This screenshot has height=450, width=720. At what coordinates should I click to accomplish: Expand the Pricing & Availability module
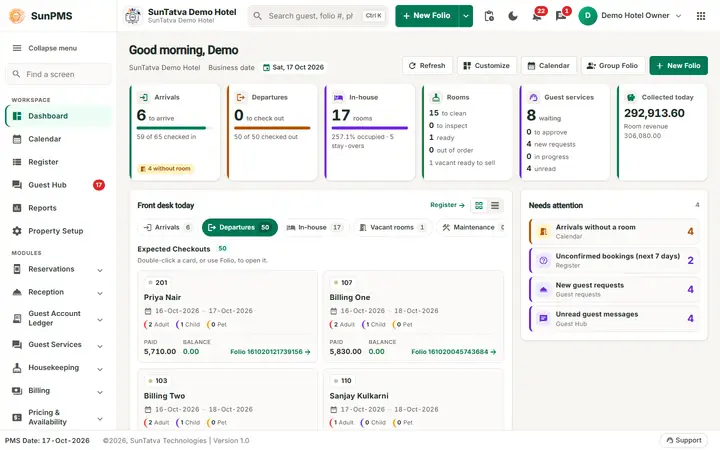coord(58,417)
